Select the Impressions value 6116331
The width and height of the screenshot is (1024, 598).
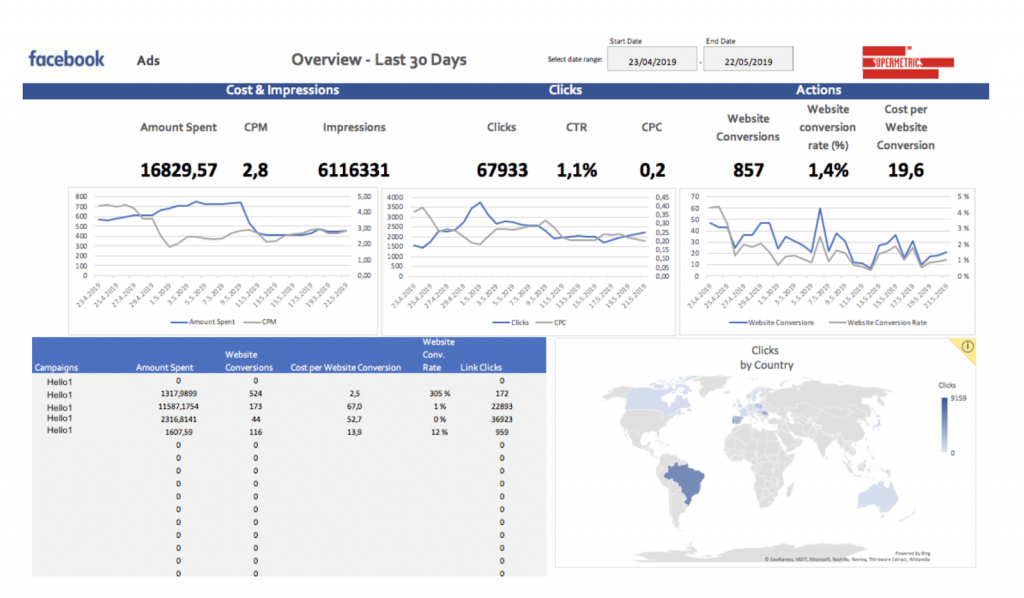[353, 171]
